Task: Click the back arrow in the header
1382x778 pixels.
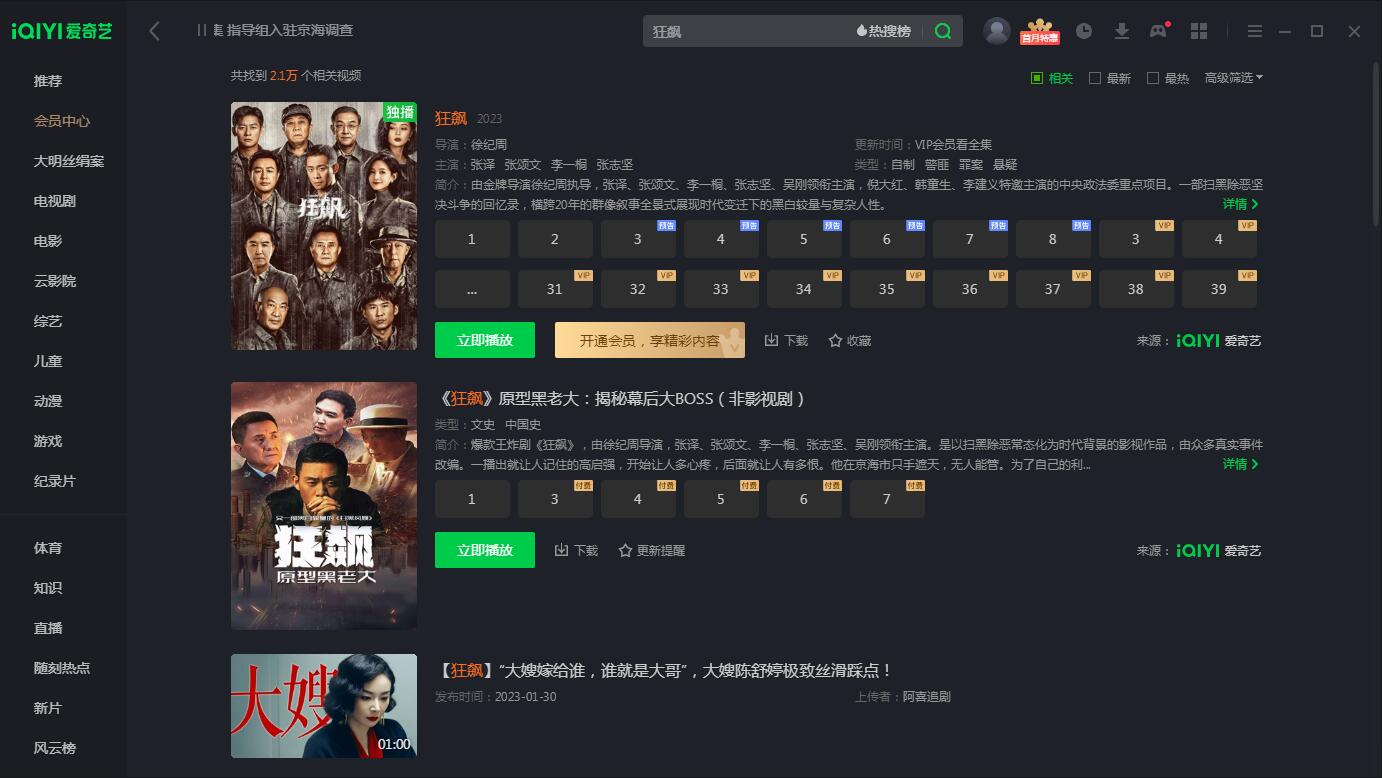Action: click(154, 31)
